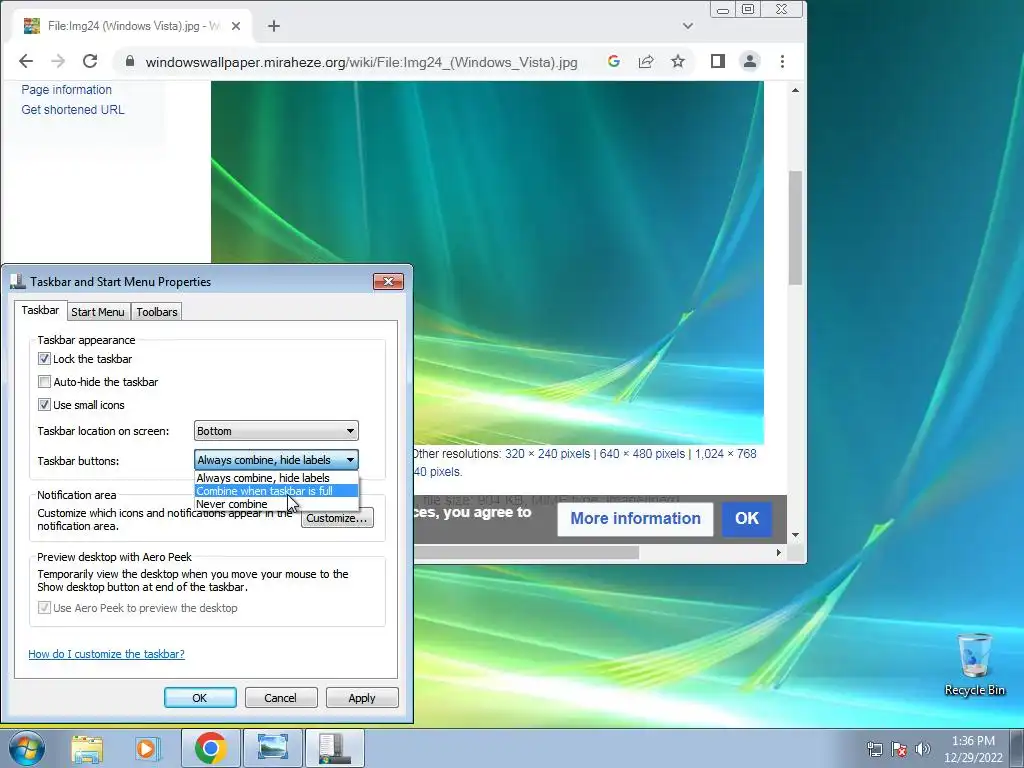Share this page via share icon
Image resolution: width=1024 pixels, height=768 pixels.
(x=646, y=61)
